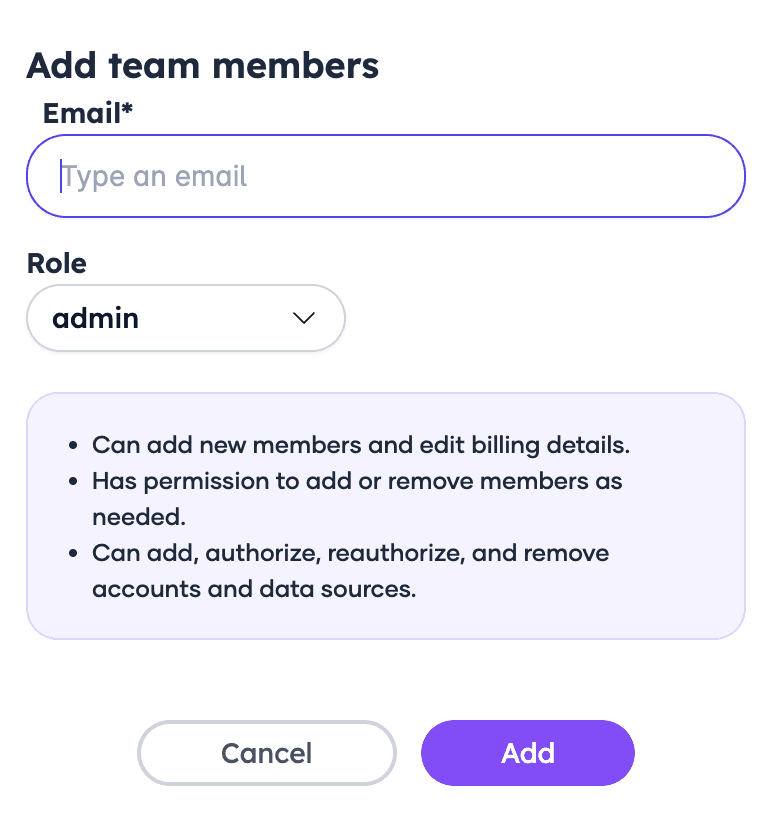
Task: Click the second bullet point dot marker
Action: pyautogui.click(x=73, y=482)
